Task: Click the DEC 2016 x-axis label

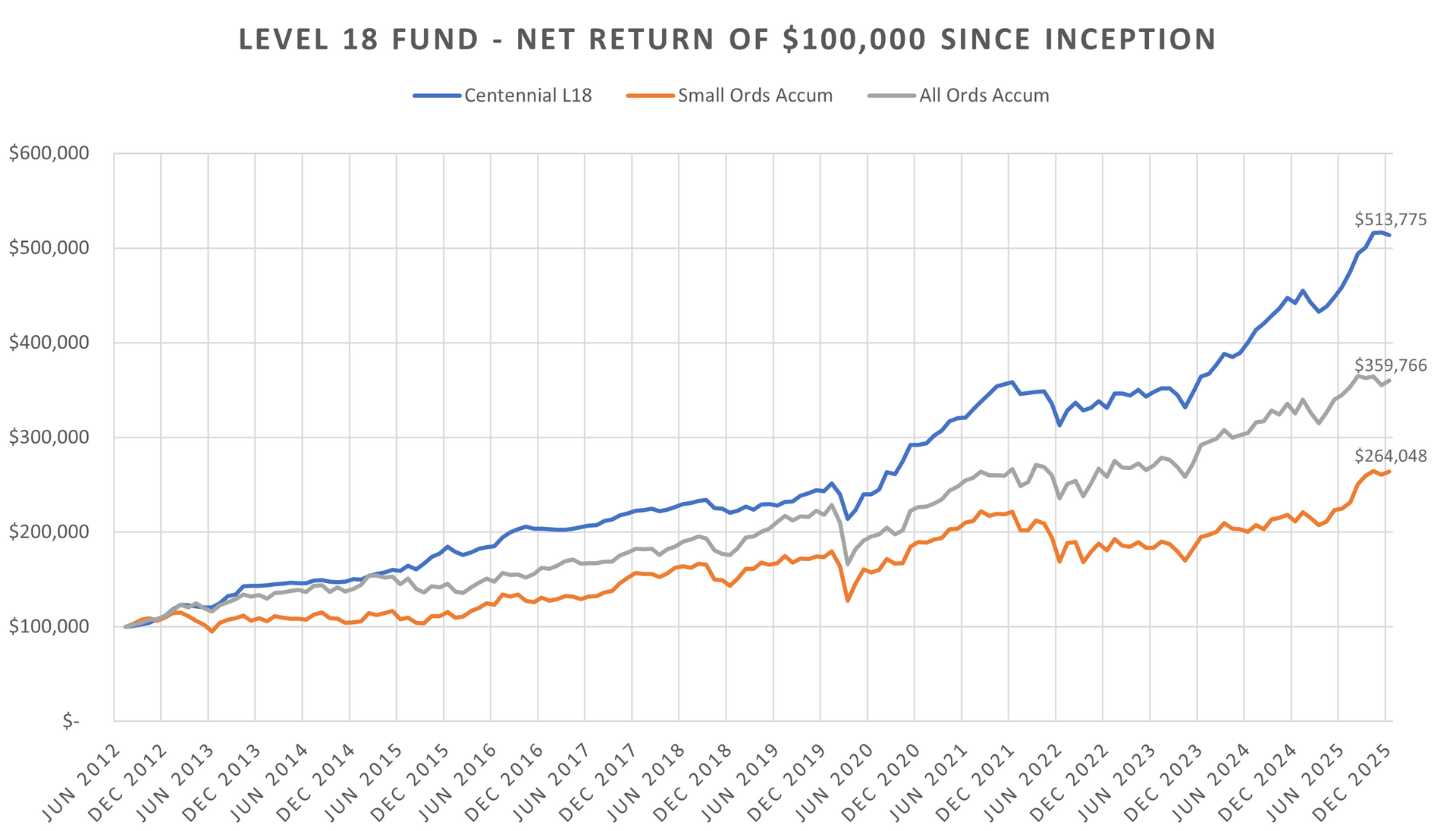Action: pos(505,782)
